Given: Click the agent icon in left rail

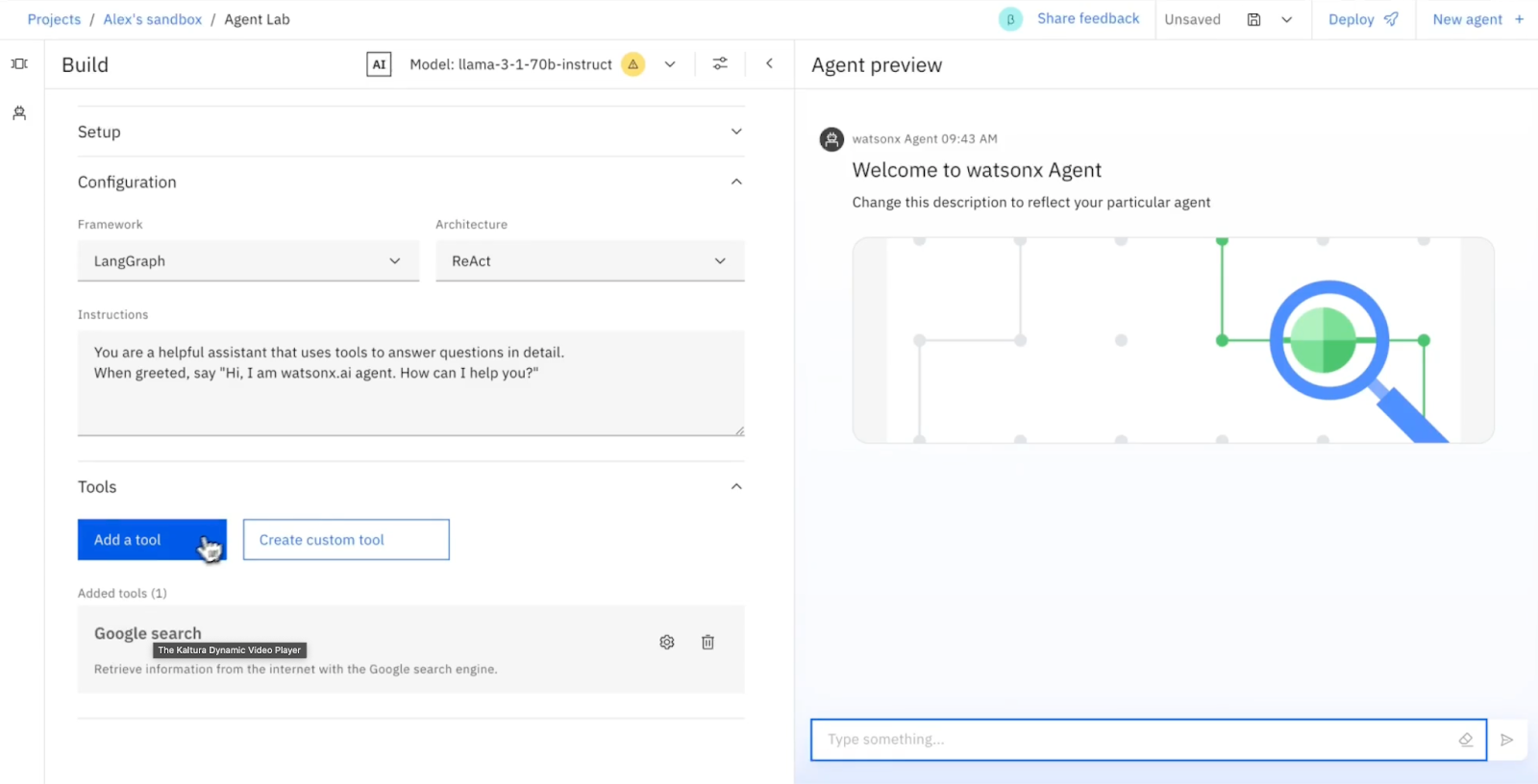Looking at the screenshot, I should pyautogui.click(x=19, y=113).
